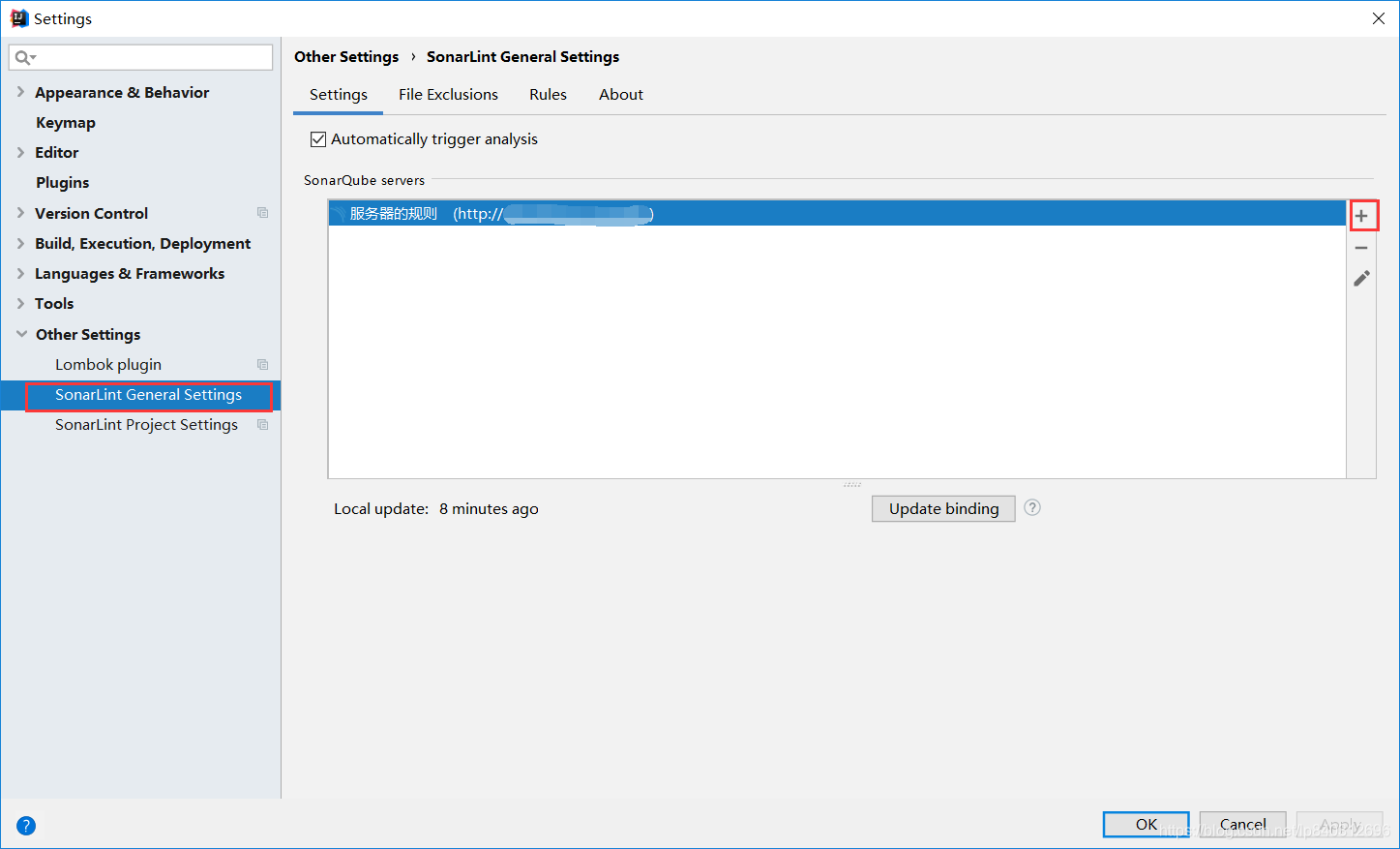Confirm with the OK button
This screenshot has height=849, width=1400.
click(x=1147, y=824)
